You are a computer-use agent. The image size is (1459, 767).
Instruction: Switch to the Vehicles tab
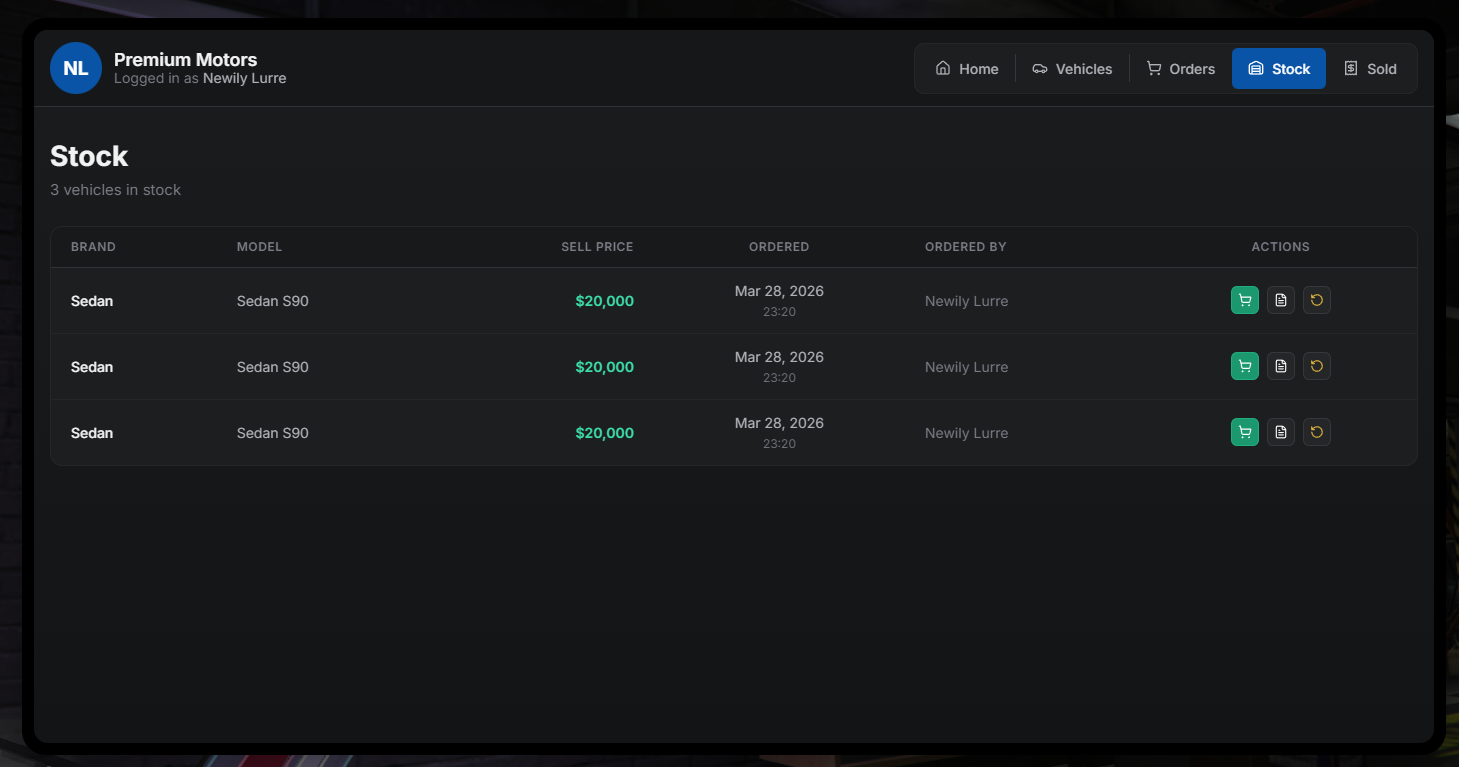coord(1072,69)
